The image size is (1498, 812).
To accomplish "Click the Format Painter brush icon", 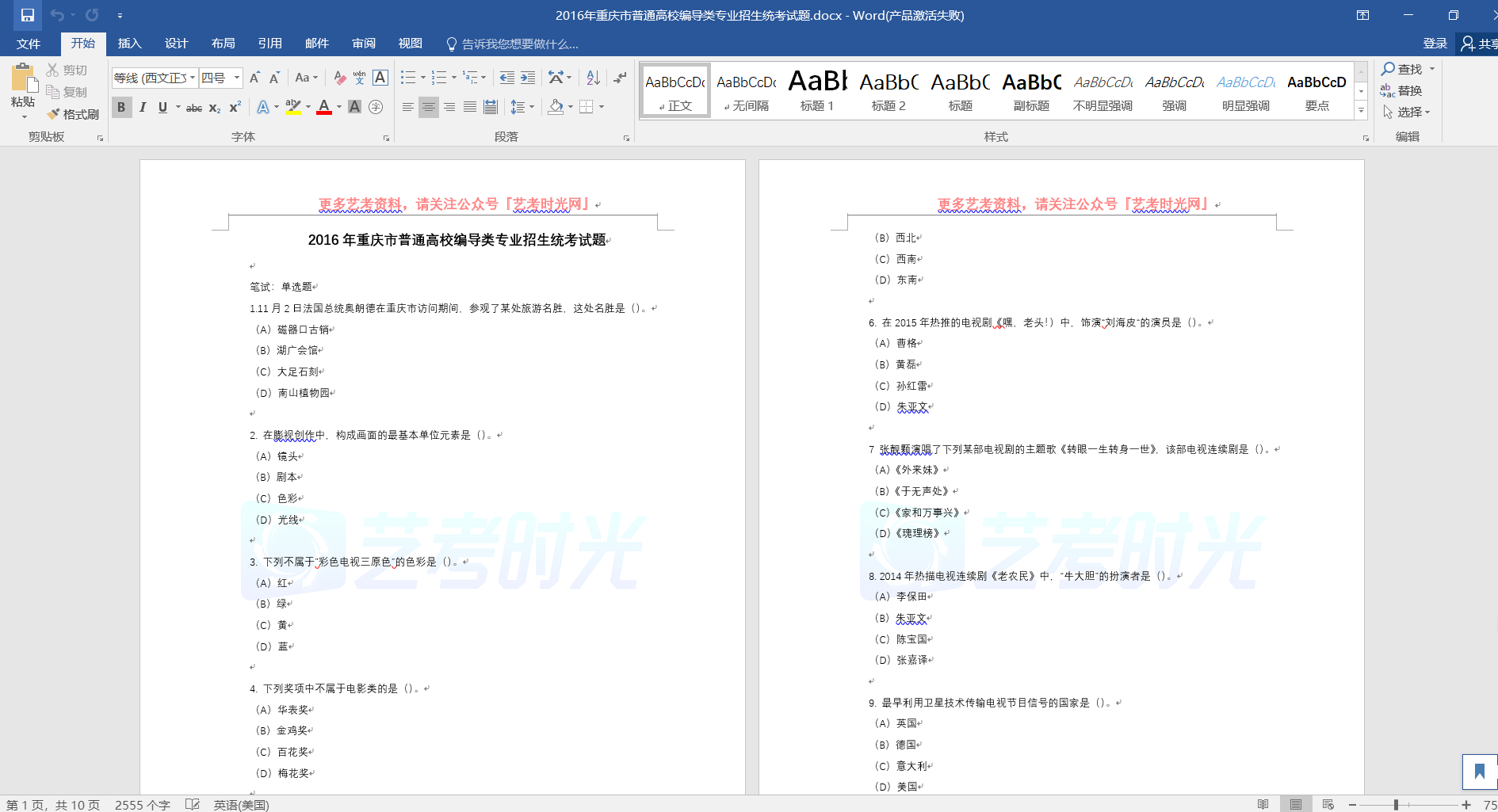I will click(54, 114).
